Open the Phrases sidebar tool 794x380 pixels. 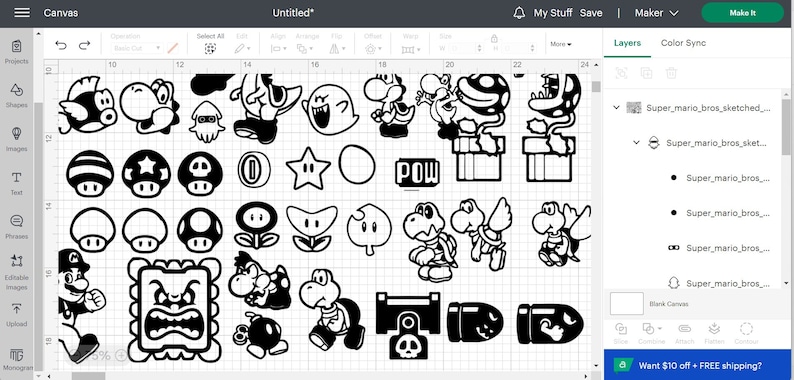click(x=16, y=227)
